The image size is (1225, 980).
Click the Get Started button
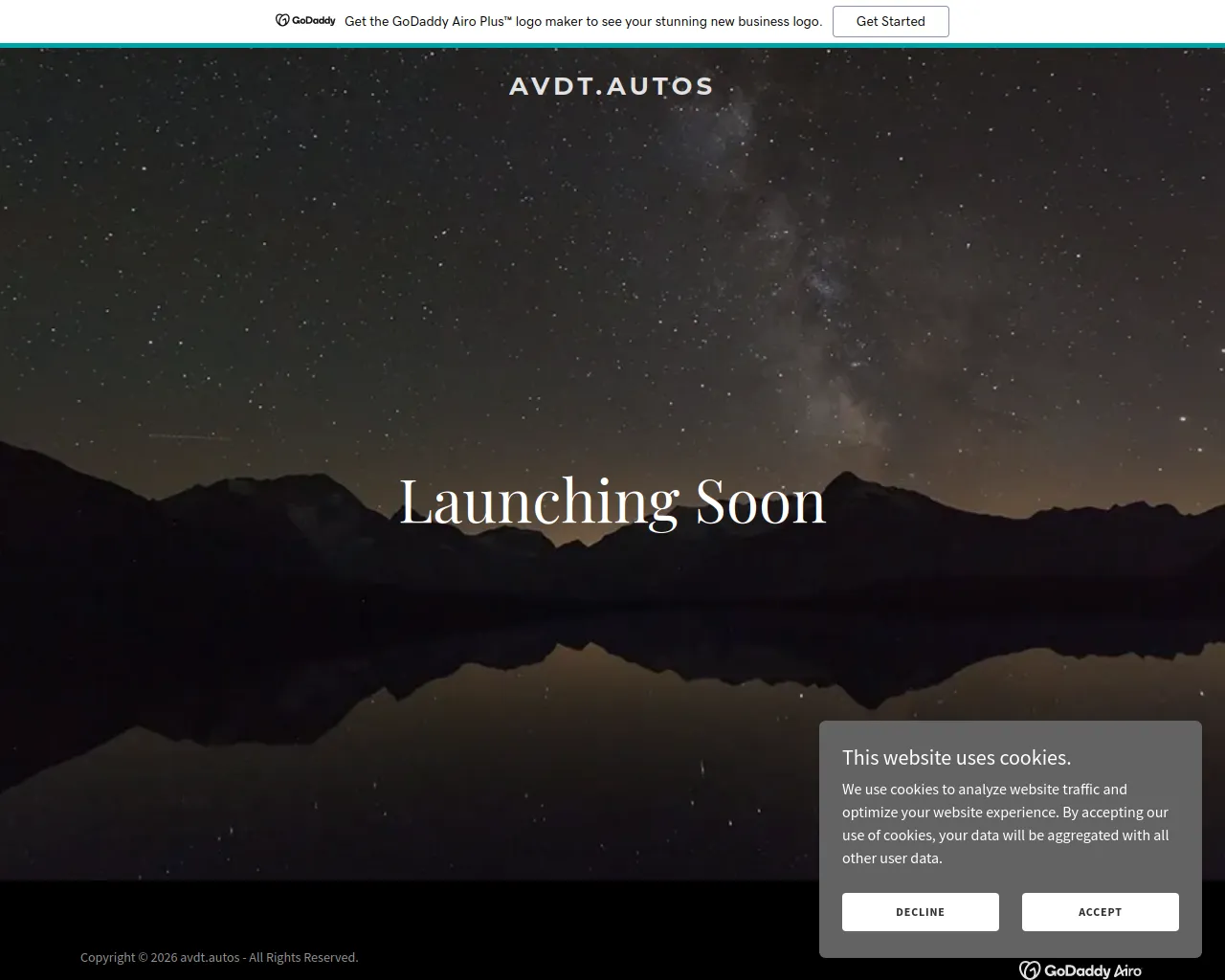coord(890,21)
